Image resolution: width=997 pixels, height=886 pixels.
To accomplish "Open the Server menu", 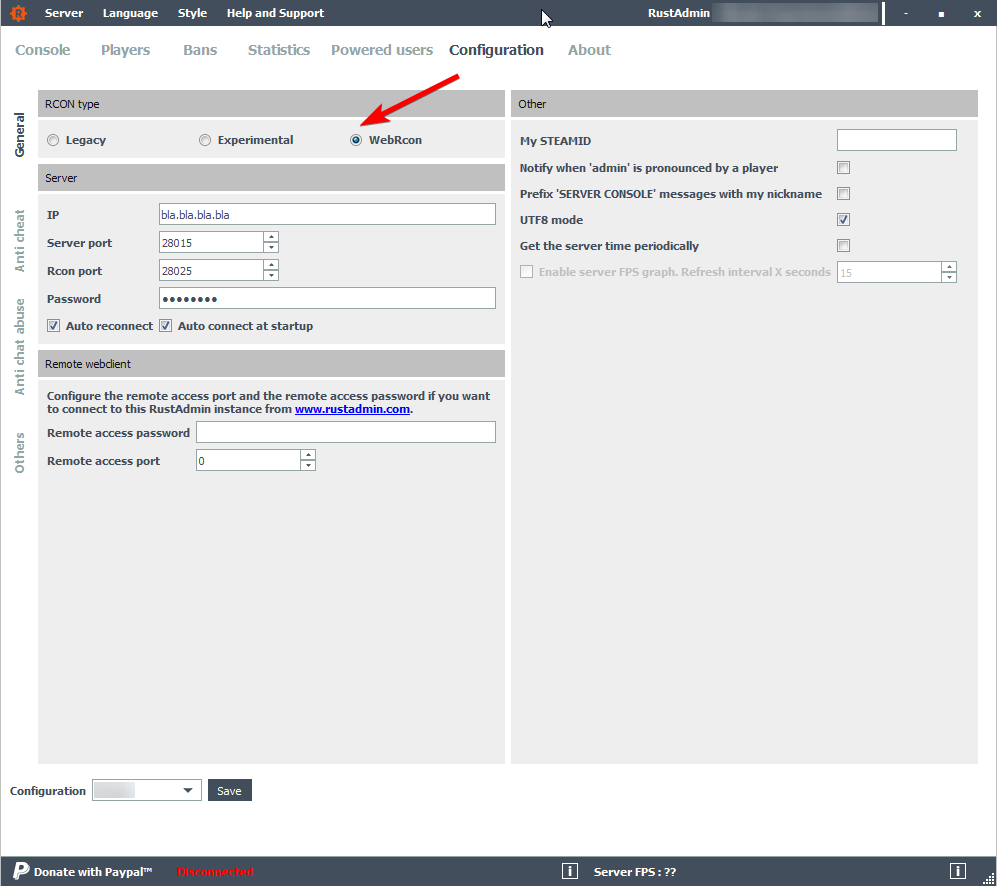I will [64, 13].
